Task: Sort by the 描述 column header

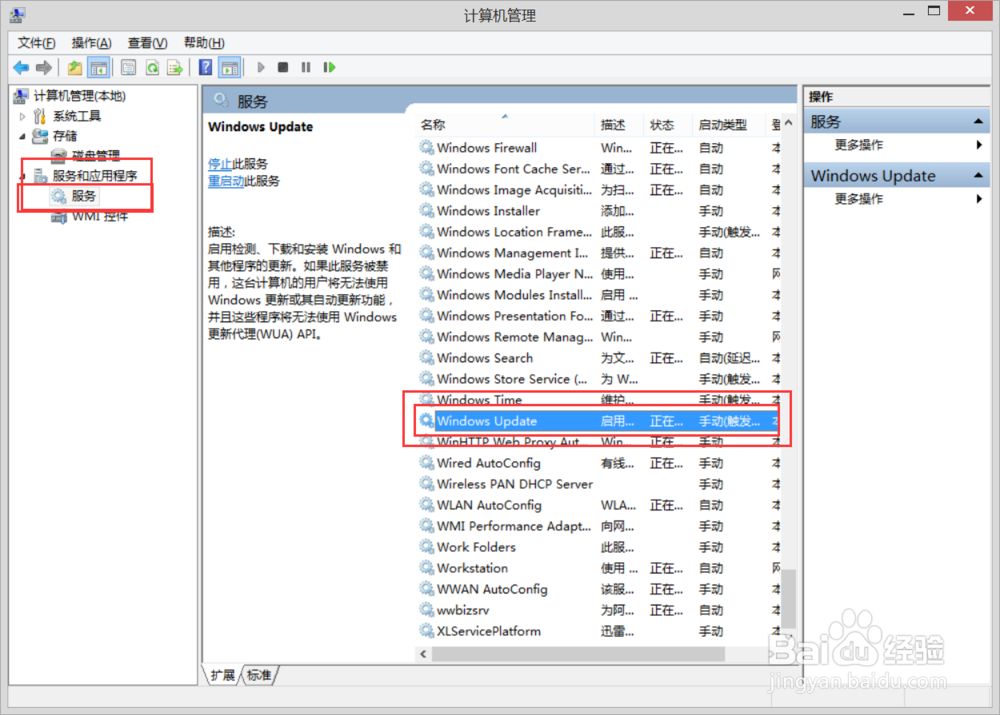Action: click(620, 125)
